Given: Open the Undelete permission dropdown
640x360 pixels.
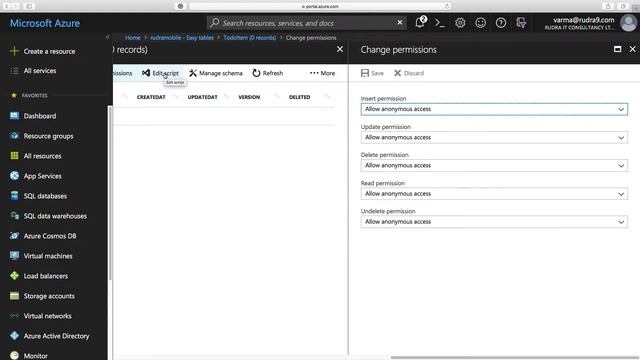Looking at the screenshot, I should 494,222.
